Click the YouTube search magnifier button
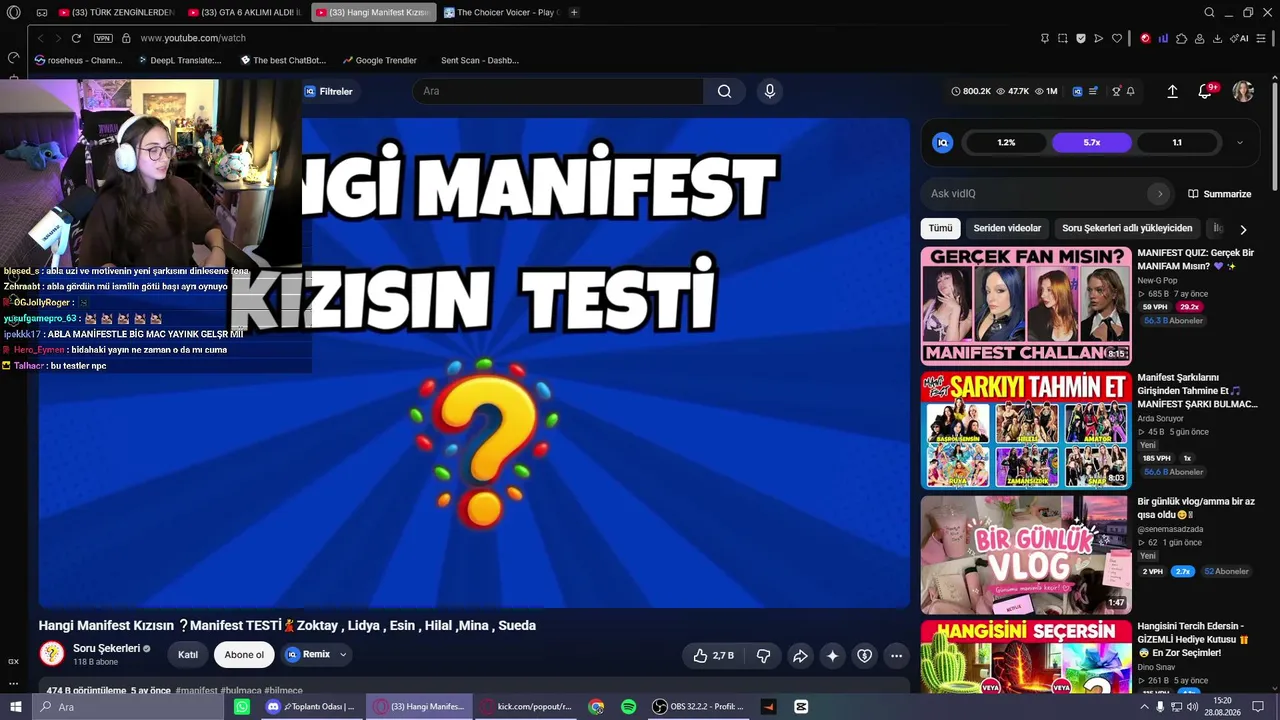 point(724,91)
